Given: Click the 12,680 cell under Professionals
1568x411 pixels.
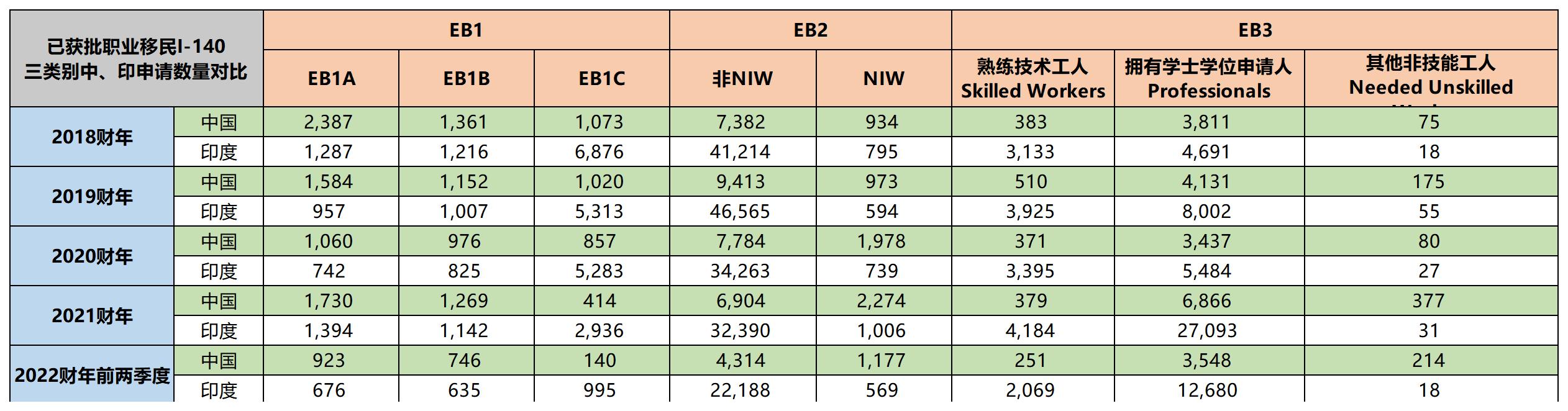Looking at the screenshot, I should click(1207, 390).
